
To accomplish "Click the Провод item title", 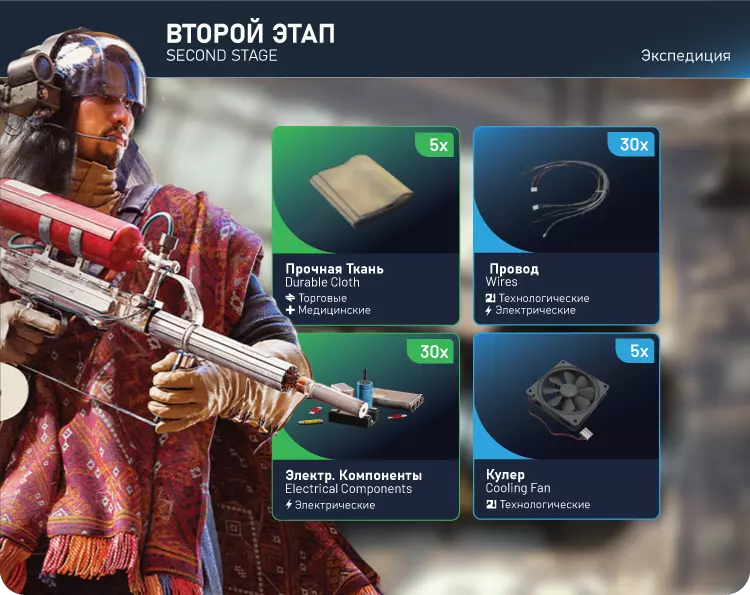I will coord(514,269).
